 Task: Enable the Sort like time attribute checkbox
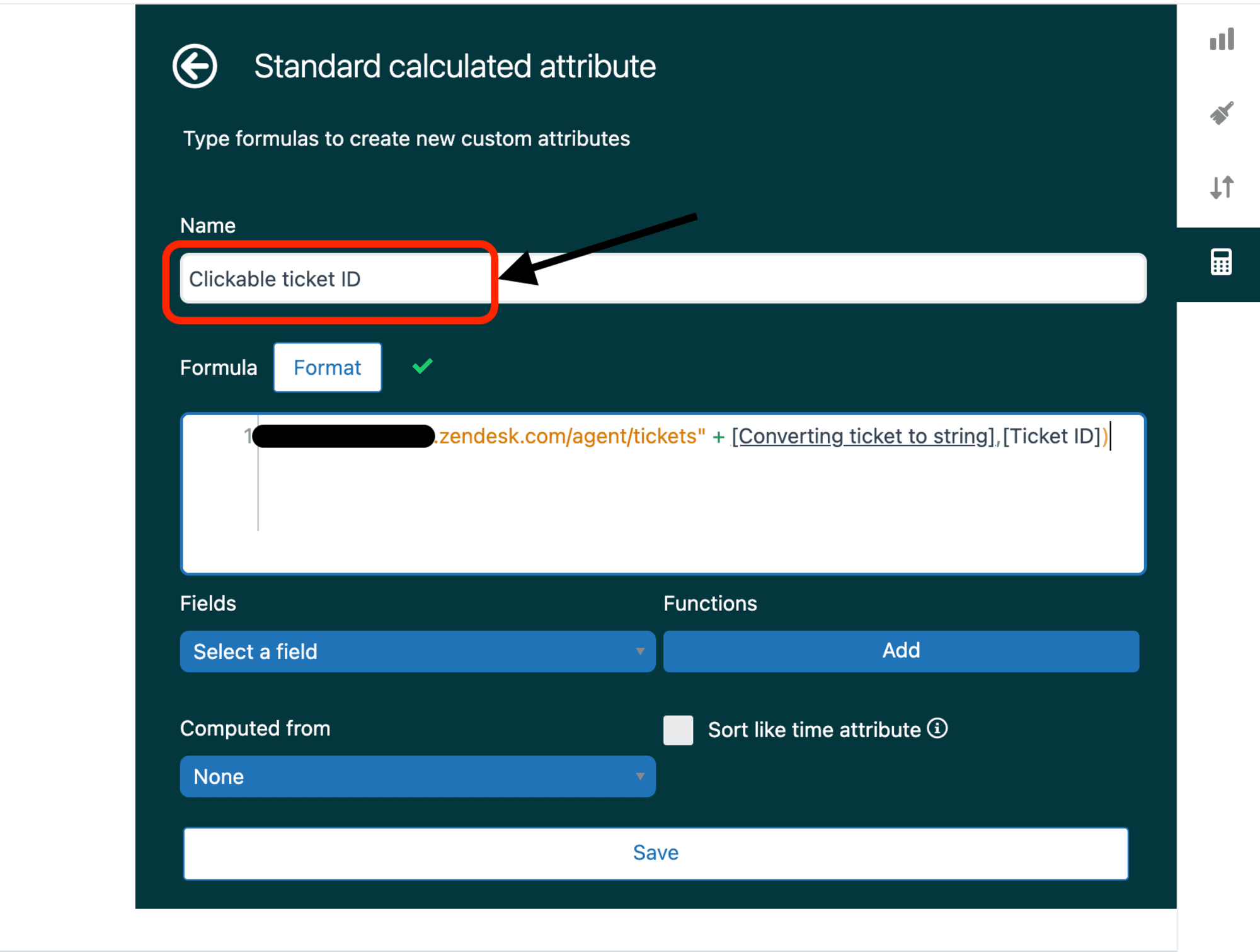(x=678, y=730)
